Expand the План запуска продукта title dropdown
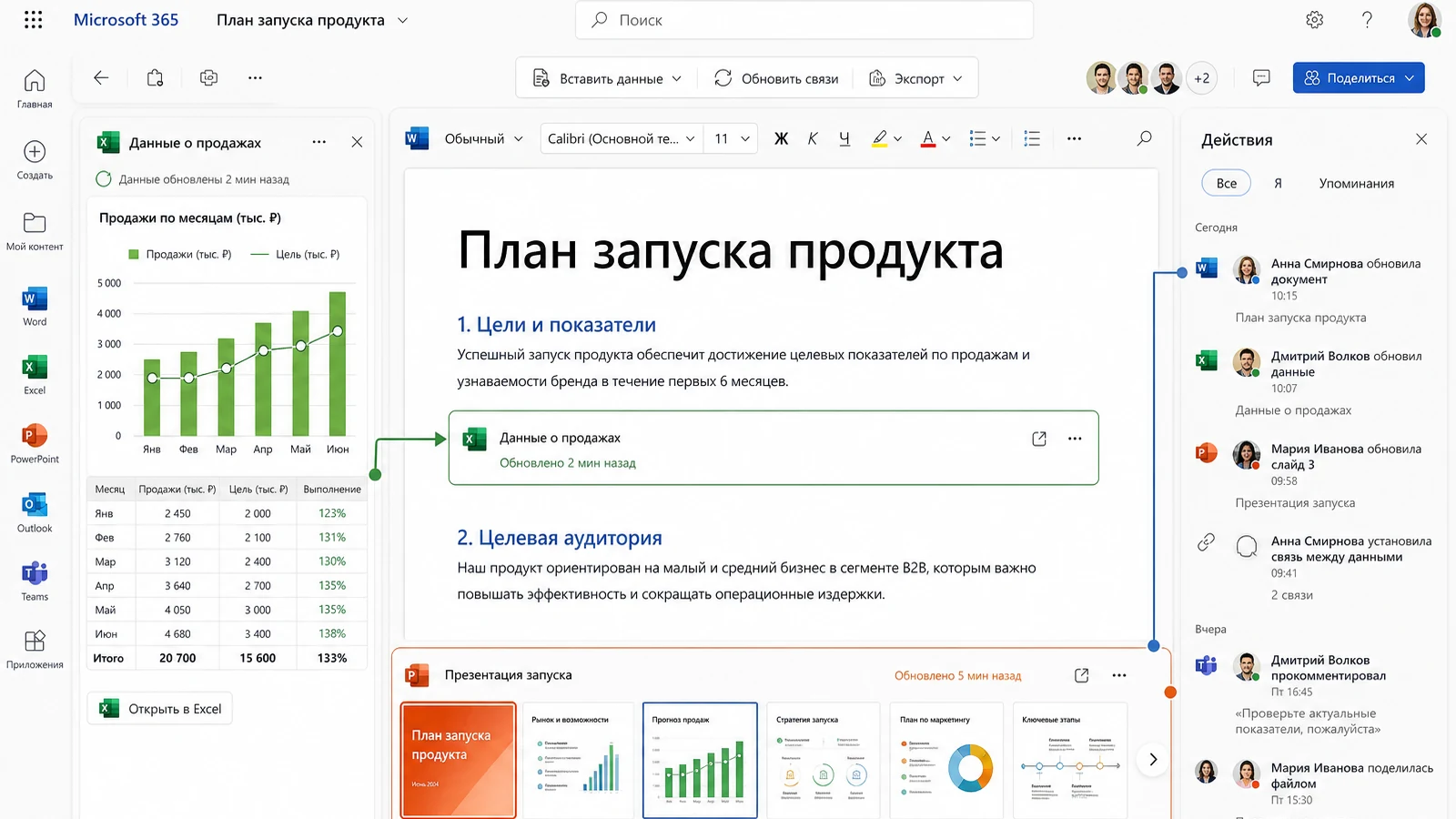Image resolution: width=1456 pixels, height=819 pixels. 403,20
